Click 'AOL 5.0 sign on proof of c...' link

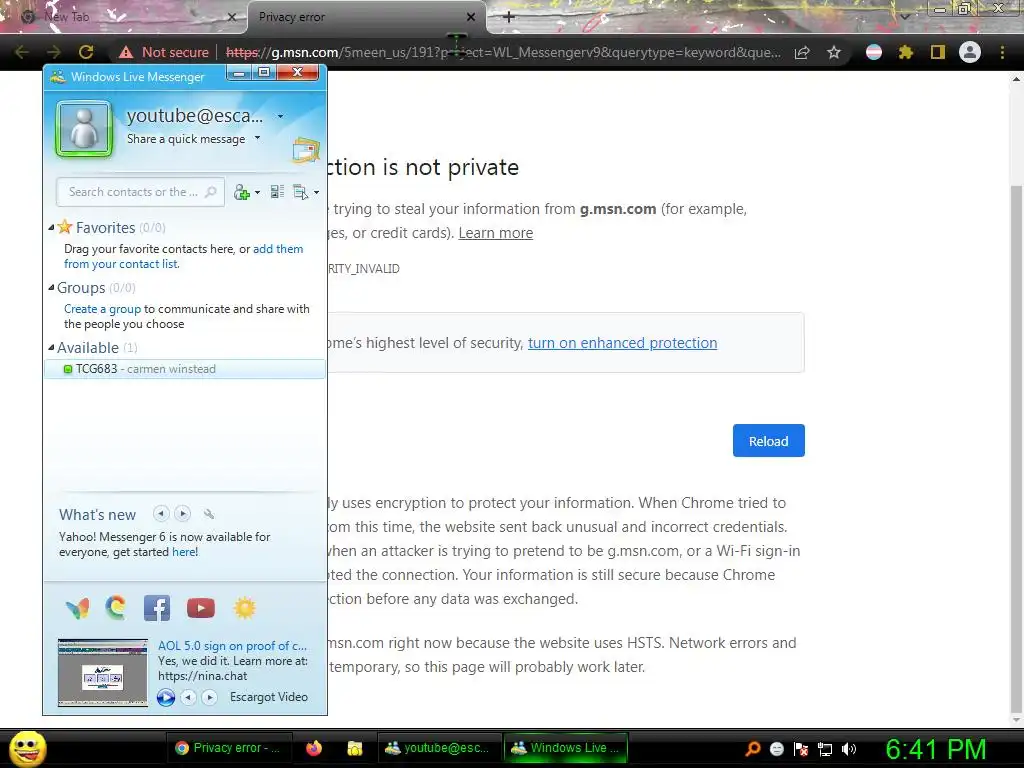point(232,646)
